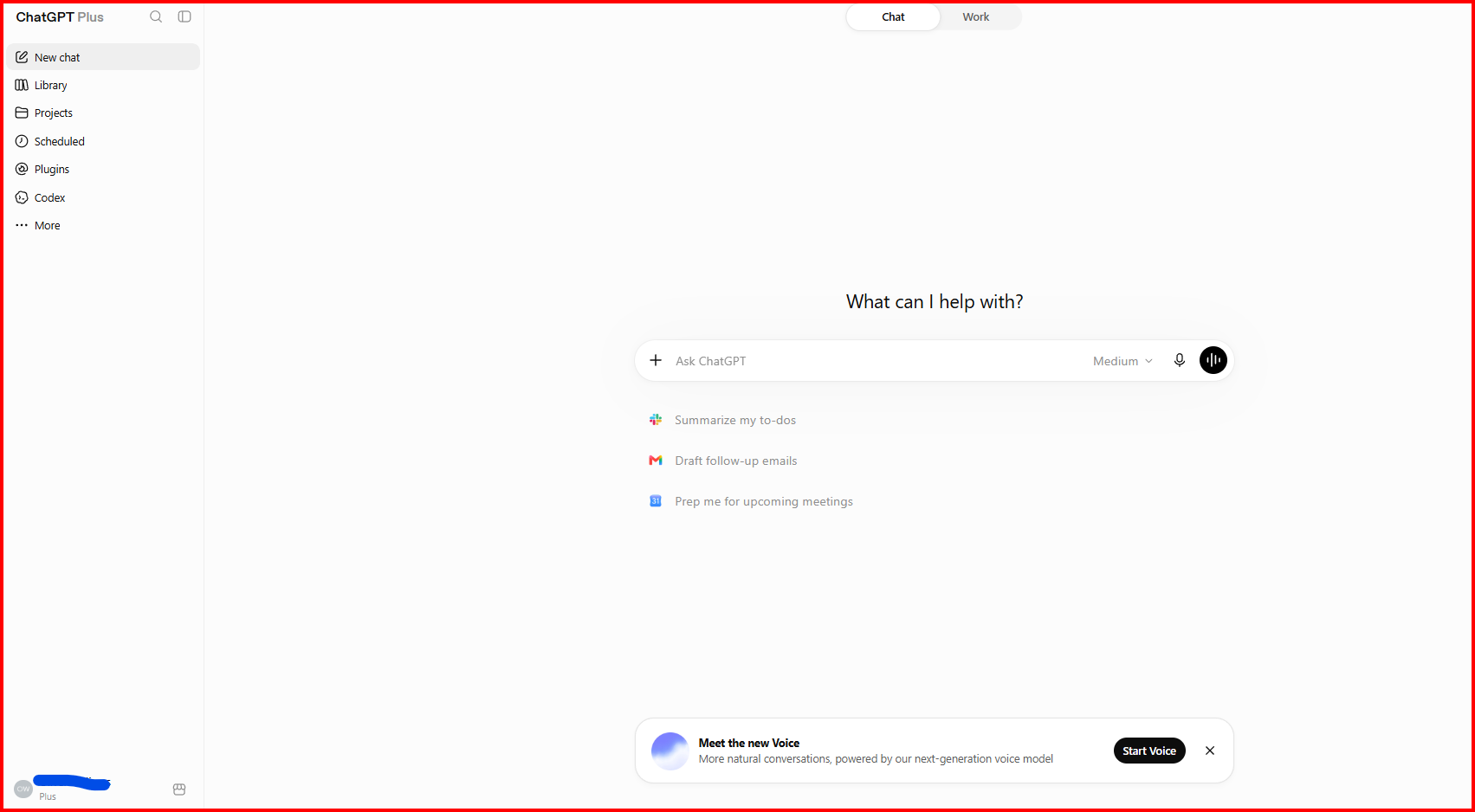Screen dimensions: 1475x812
Task: Start a New chat from the sidebar
Action: [x=103, y=57]
